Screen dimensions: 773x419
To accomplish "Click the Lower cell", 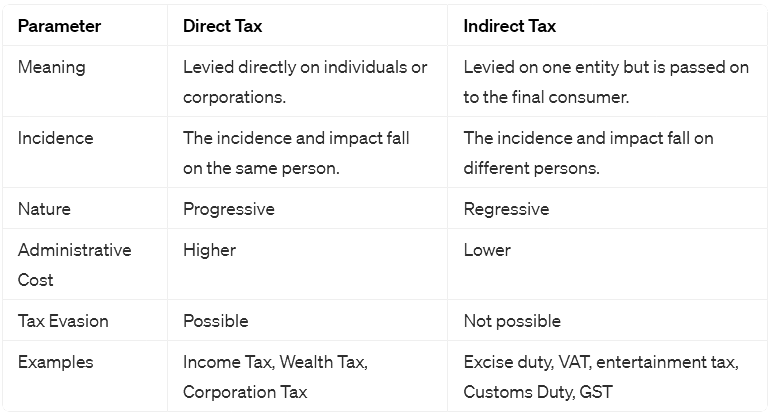I will pyautogui.click(x=487, y=250).
